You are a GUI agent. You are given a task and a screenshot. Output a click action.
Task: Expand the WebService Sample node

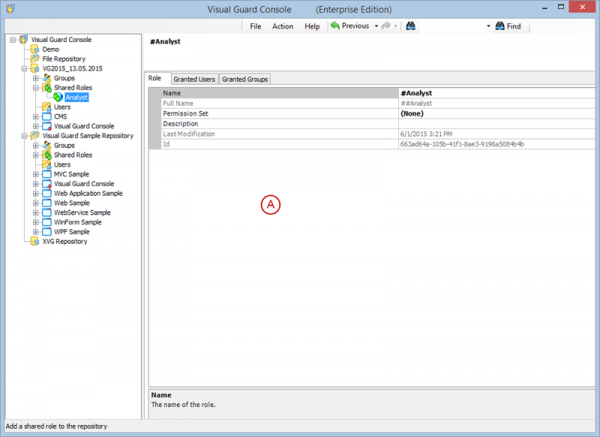(x=36, y=212)
